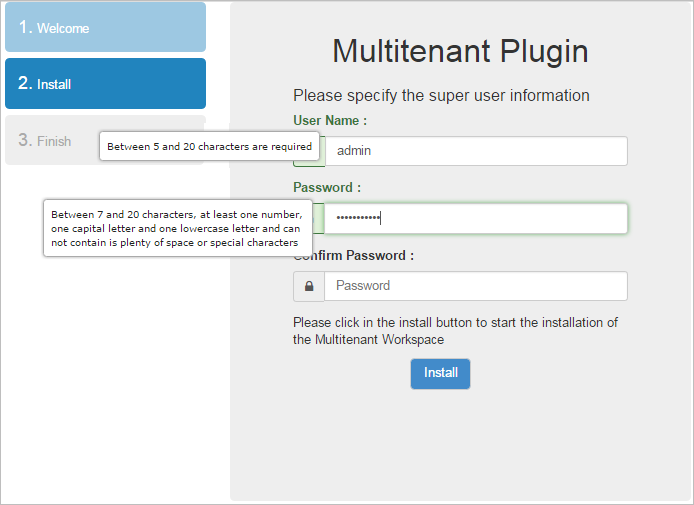Go to the Welcome step
This screenshot has height=505, width=694.
click(x=105, y=28)
